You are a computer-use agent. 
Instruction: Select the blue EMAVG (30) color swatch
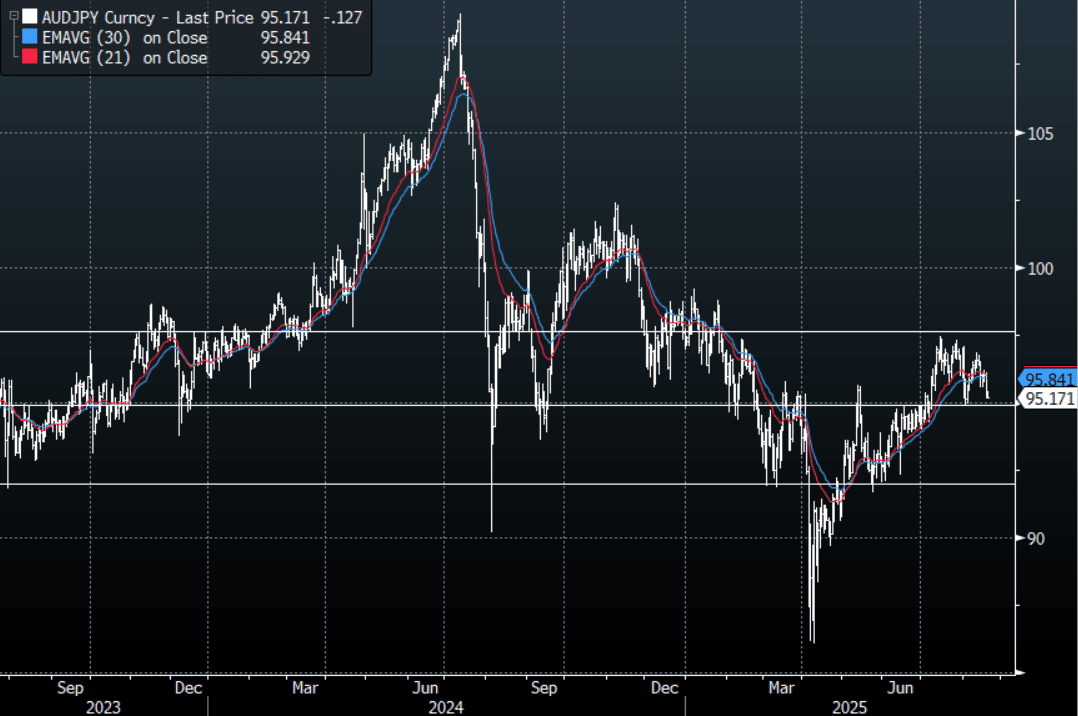pyautogui.click(x=30, y=36)
